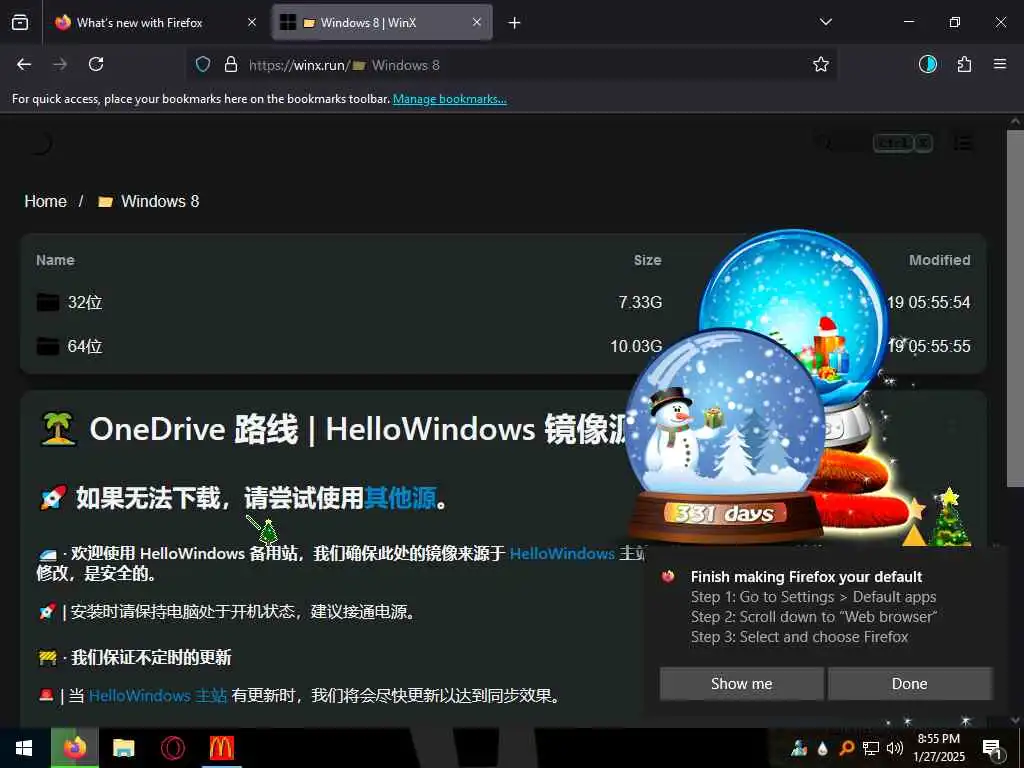This screenshot has width=1024, height=768.
Task: Select the Windows 8 | WinX tab
Action: [382, 22]
